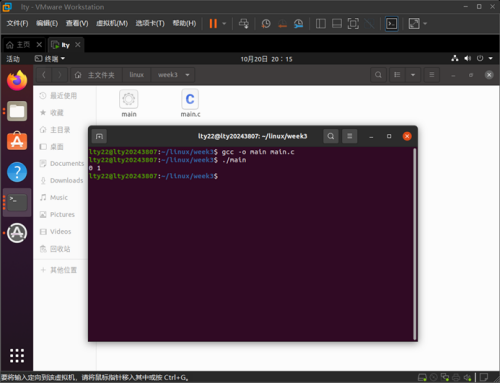Click Terminal icon in the dock
Image resolution: width=500 pixels, height=383 pixels.
pyautogui.click(x=17, y=202)
